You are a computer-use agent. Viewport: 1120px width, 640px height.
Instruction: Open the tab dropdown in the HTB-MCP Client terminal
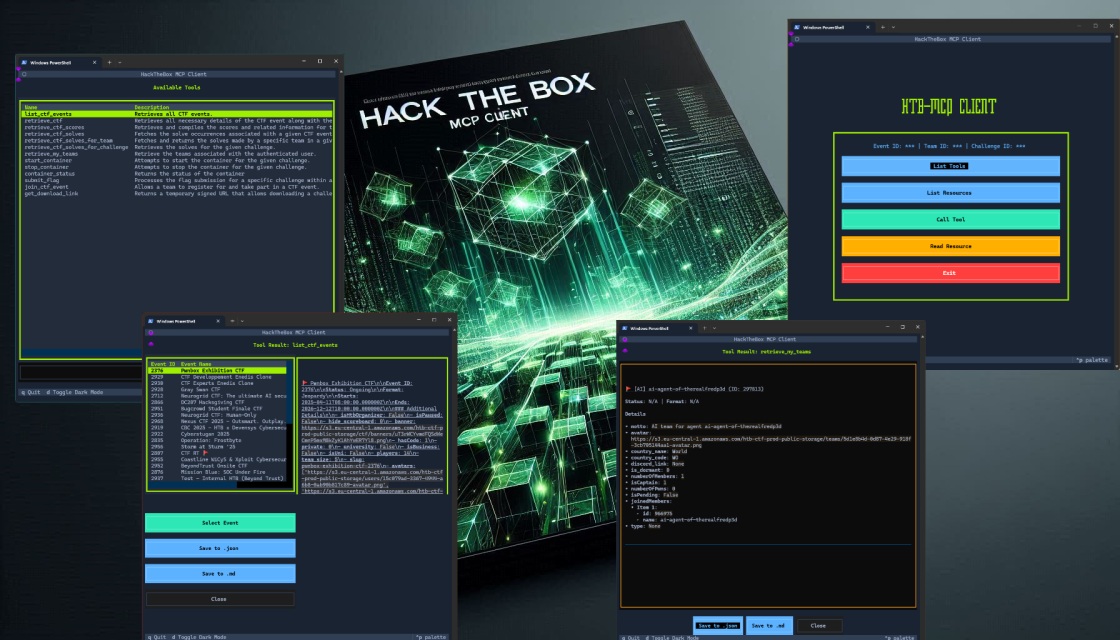tap(893, 28)
